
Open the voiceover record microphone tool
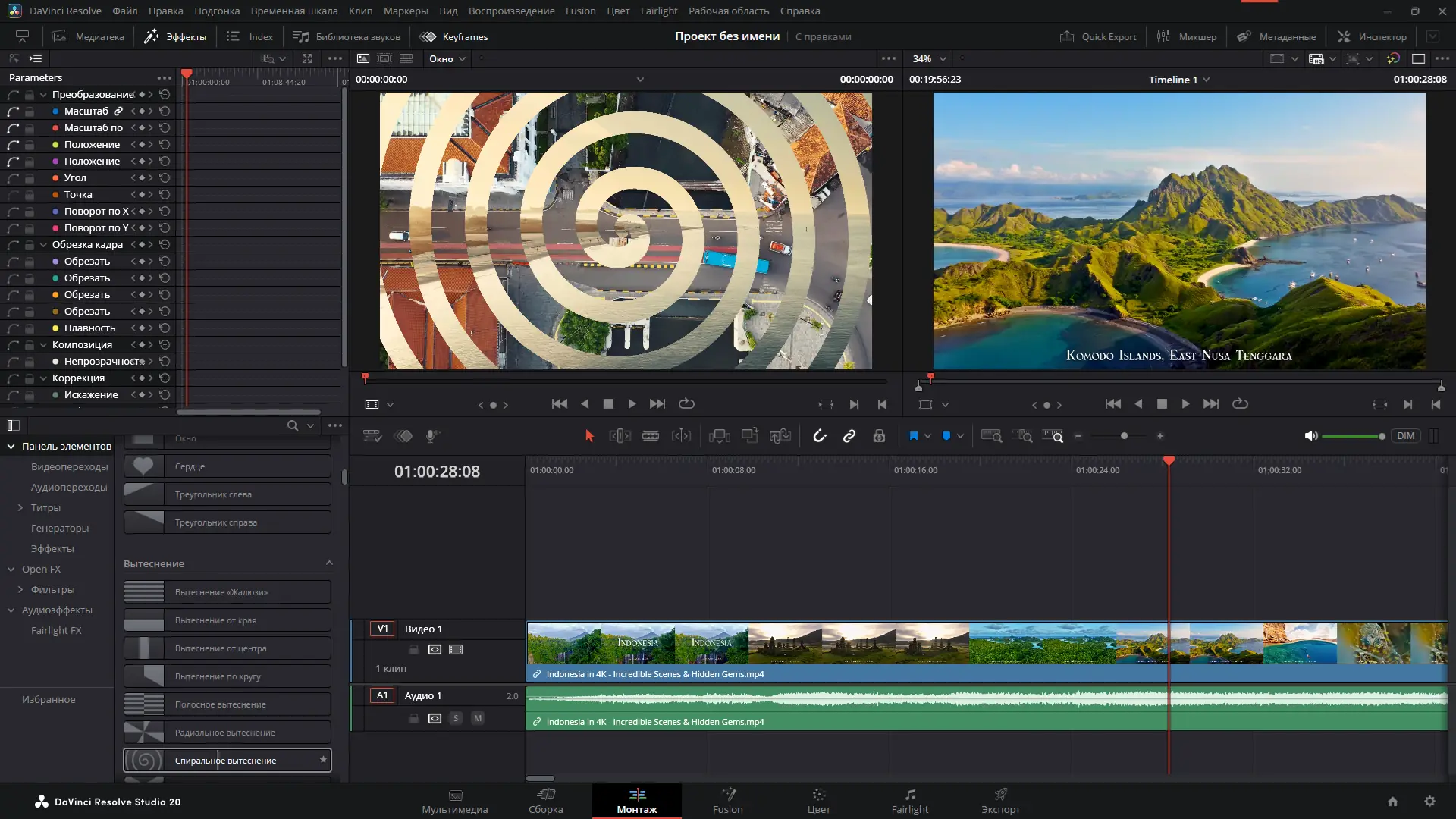pyautogui.click(x=431, y=436)
